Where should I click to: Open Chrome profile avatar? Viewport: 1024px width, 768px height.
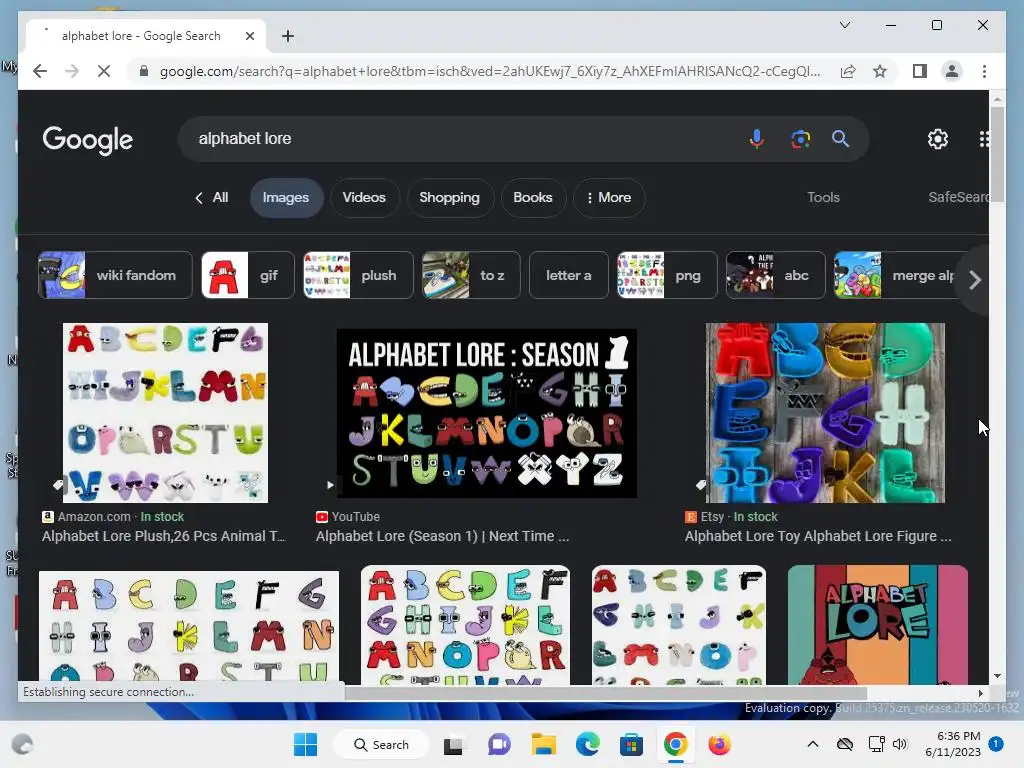952,71
